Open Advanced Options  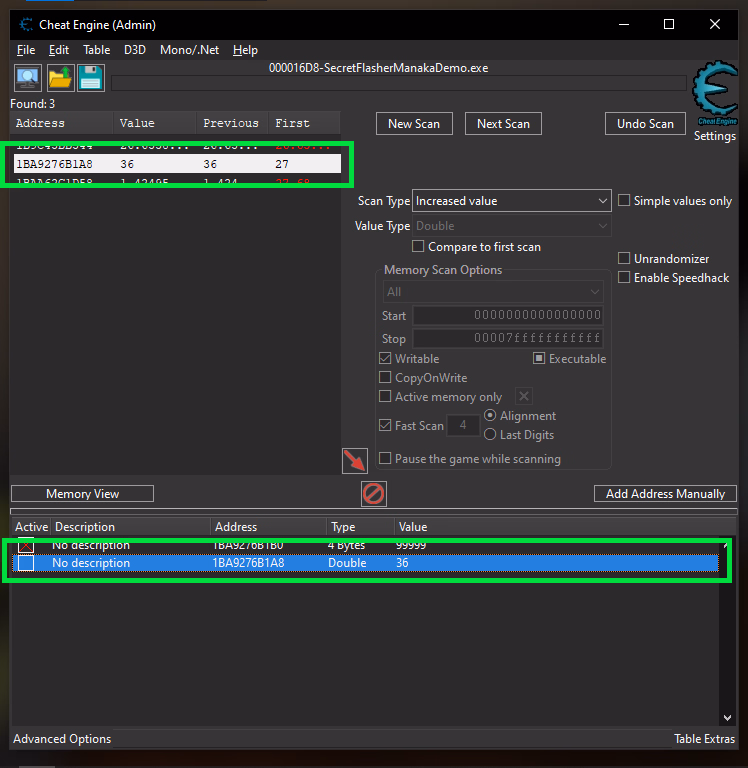coord(62,739)
